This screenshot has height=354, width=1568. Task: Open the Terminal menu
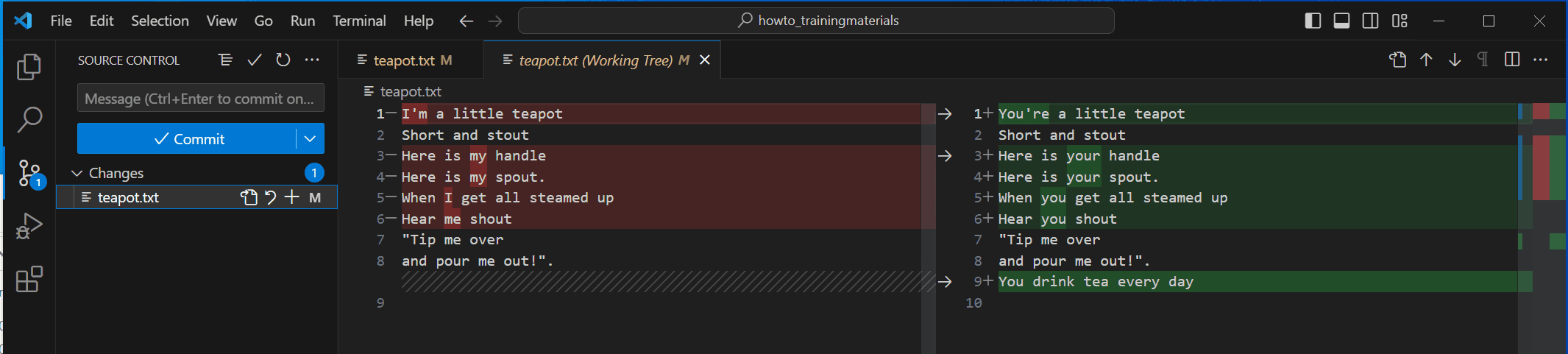click(359, 21)
